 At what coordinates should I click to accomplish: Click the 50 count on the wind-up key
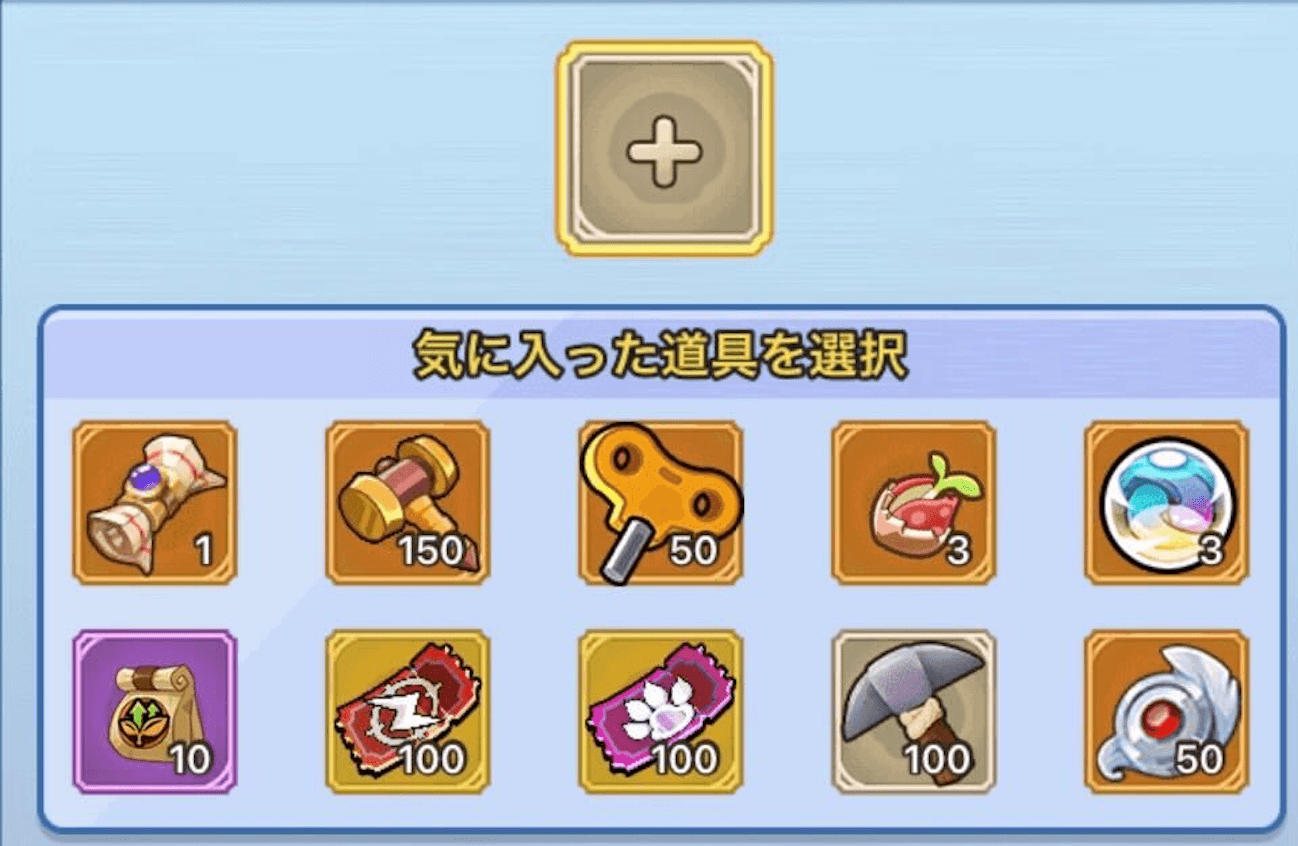pyautogui.click(x=694, y=551)
